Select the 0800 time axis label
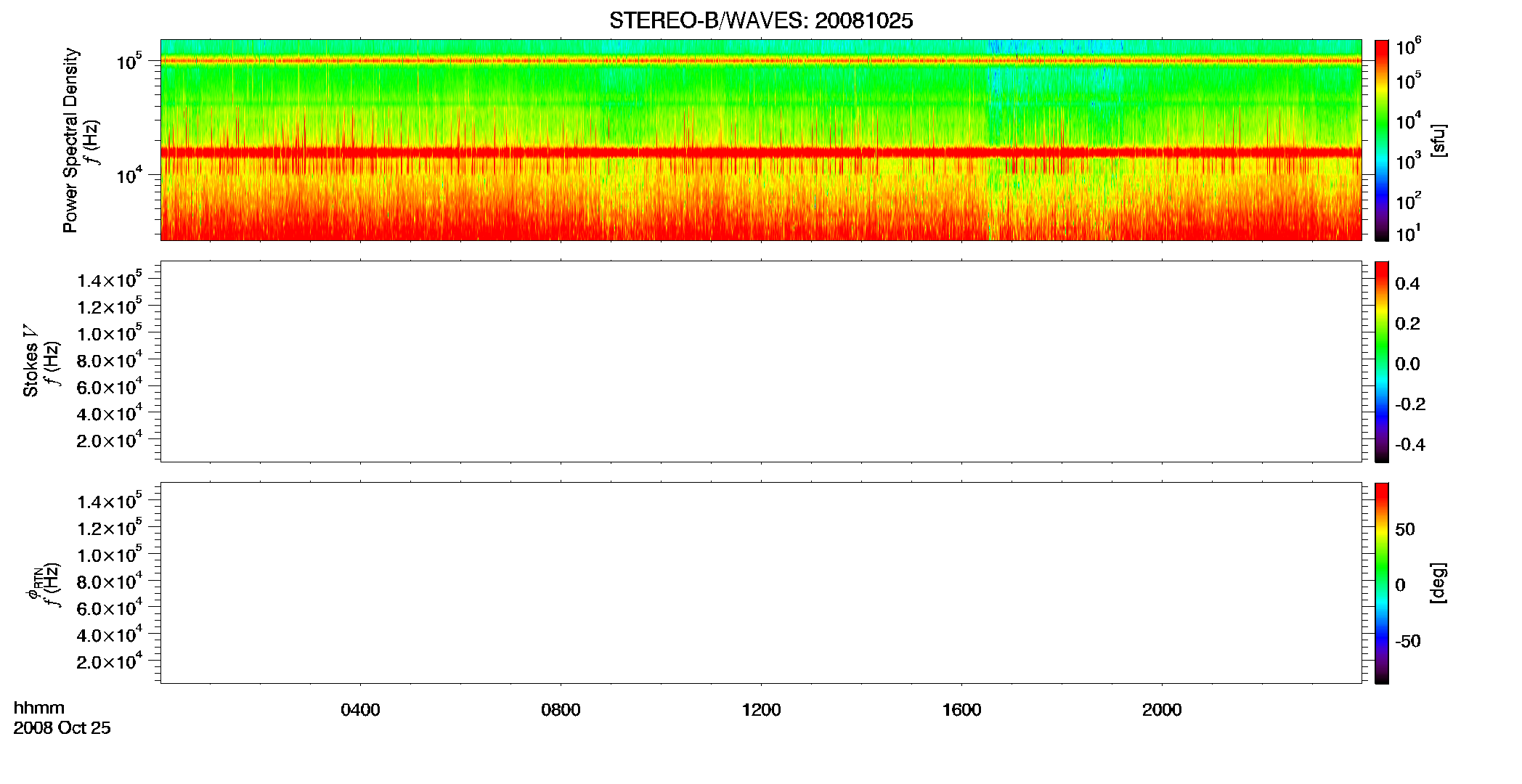Image resolution: width=1522 pixels, height=784 pixels. pos(561,710)
